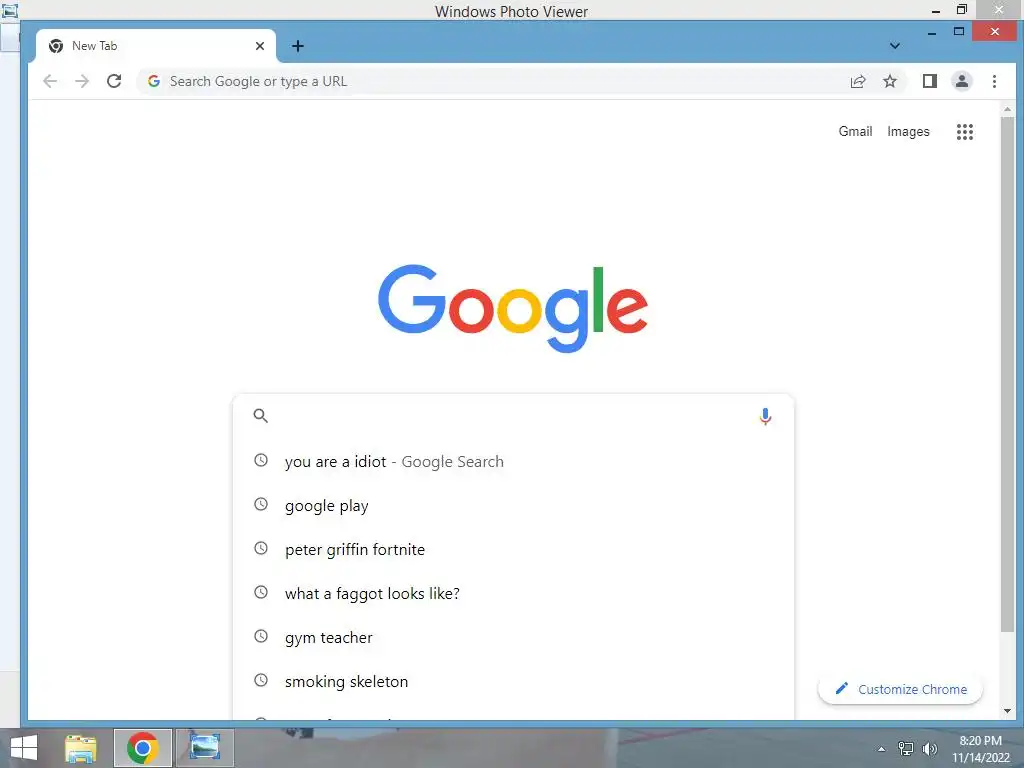Start voice search with the microphone
This screenshot has height=768, width=1024.
[x=765, y=416]
